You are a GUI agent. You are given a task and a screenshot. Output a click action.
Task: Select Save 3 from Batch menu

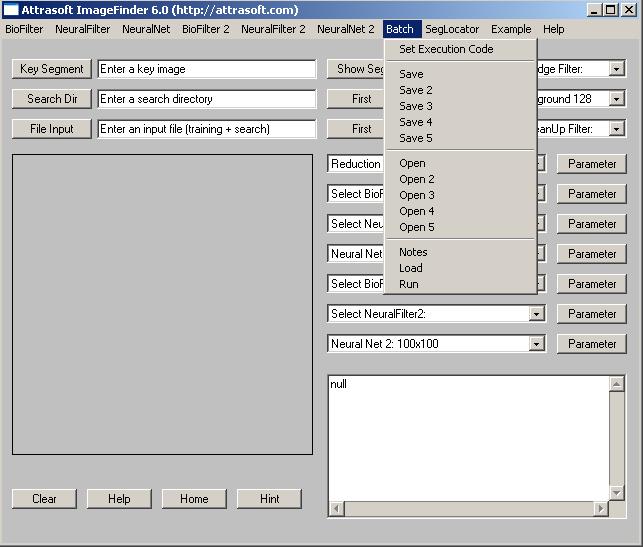coord(416,106)
